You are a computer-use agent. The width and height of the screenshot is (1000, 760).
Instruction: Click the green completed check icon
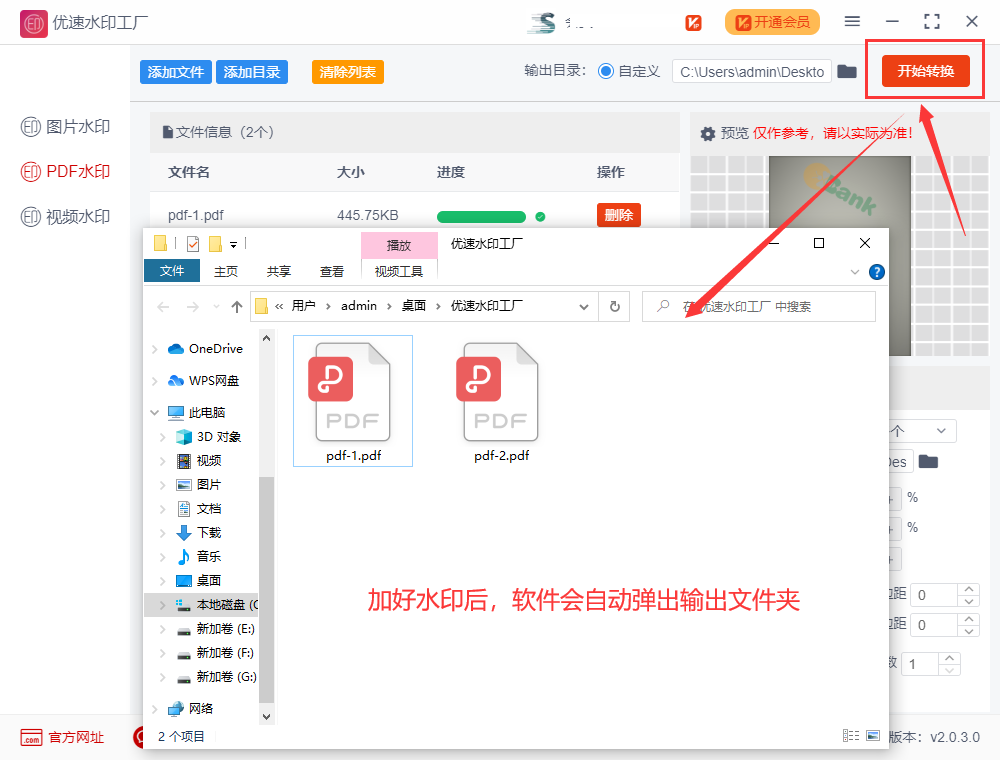tap(540, 217)
